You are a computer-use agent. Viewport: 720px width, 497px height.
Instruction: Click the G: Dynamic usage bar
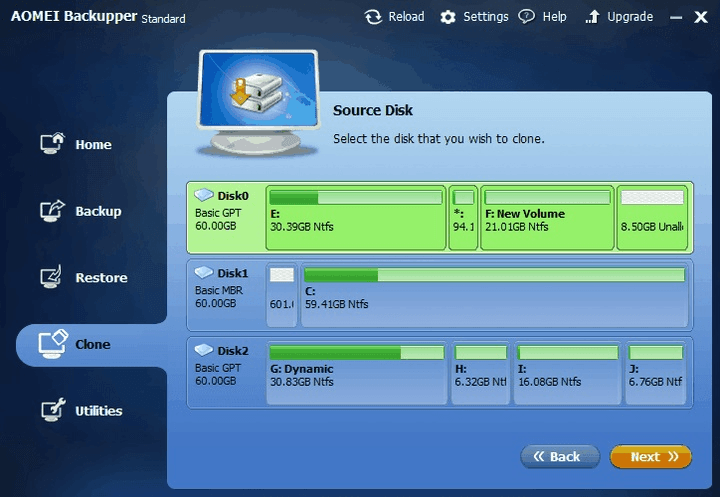coord(357,352)
